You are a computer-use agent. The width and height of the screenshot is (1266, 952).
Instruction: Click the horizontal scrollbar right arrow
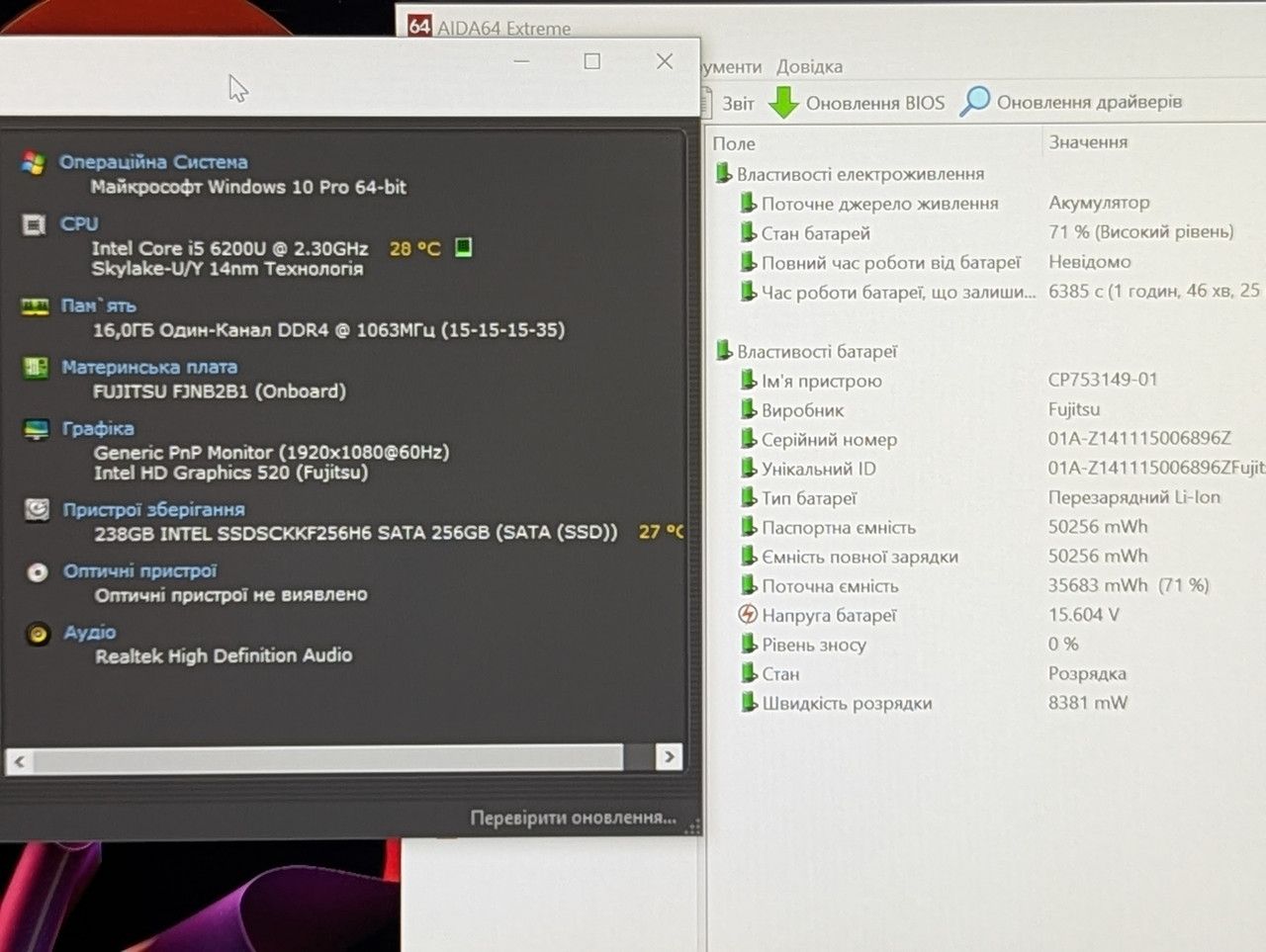tap(670, 757)
